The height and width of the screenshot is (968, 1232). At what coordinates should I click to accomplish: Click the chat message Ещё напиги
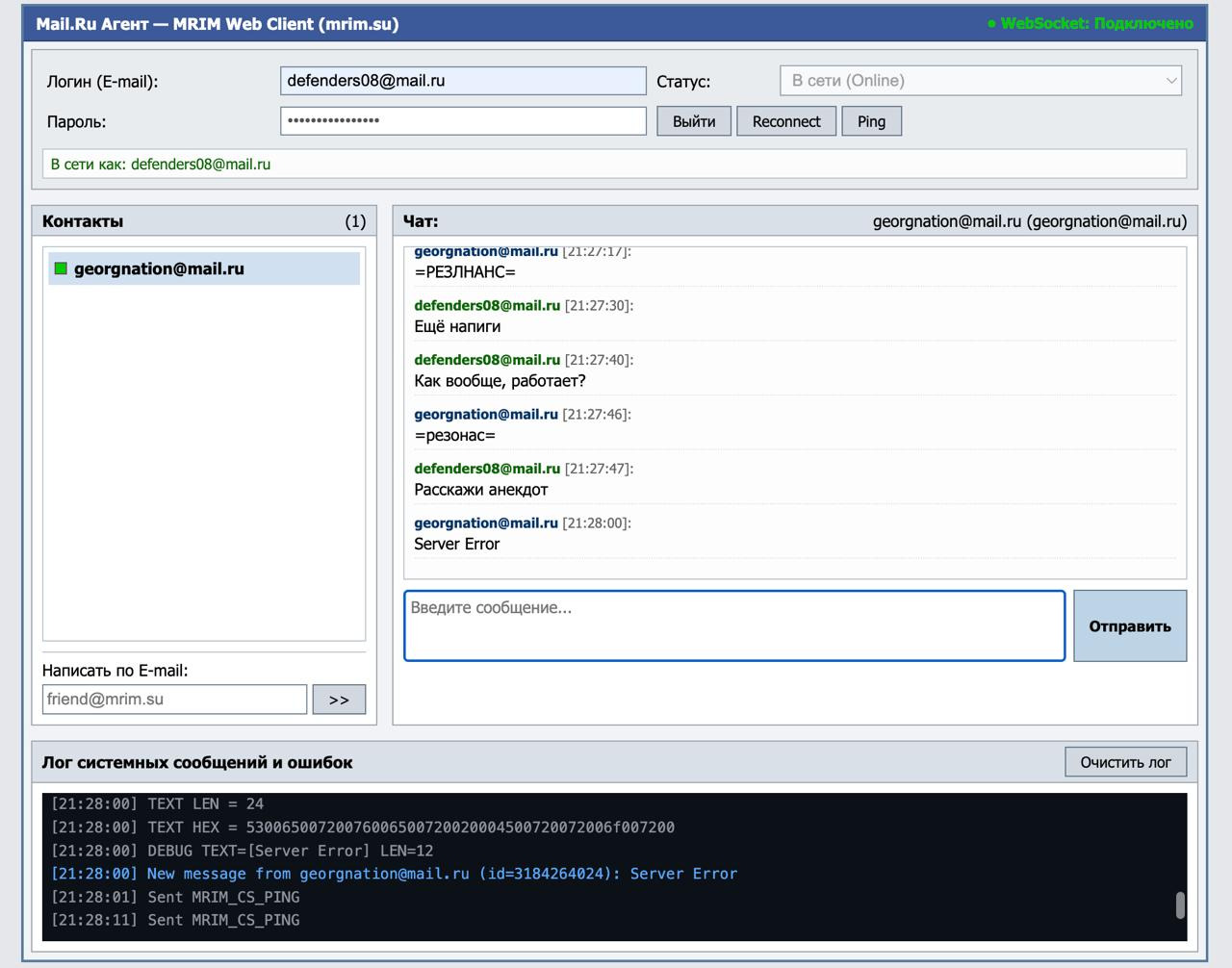tap(457, 327)
